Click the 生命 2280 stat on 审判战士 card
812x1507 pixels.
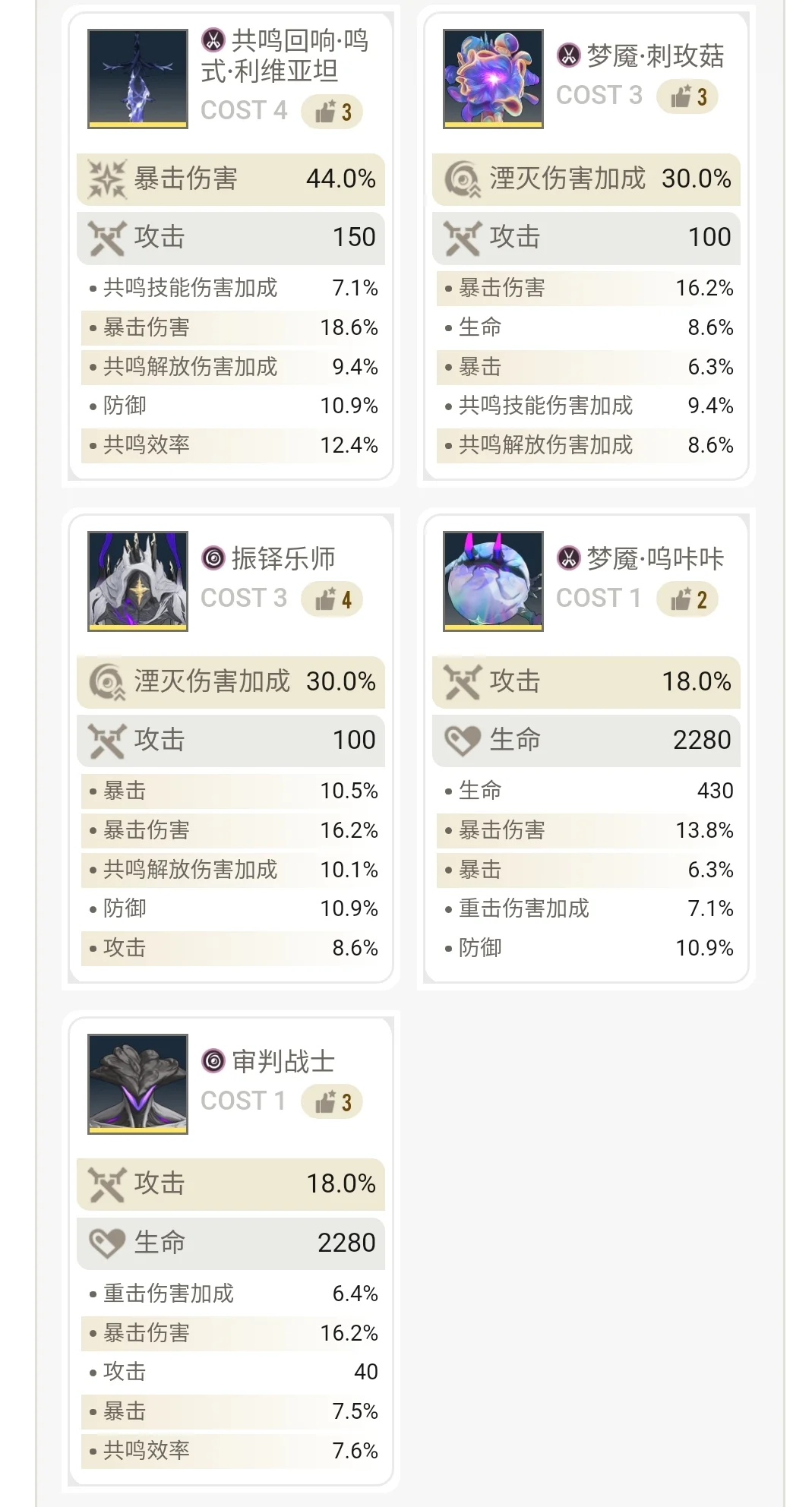click(232, 1243)
